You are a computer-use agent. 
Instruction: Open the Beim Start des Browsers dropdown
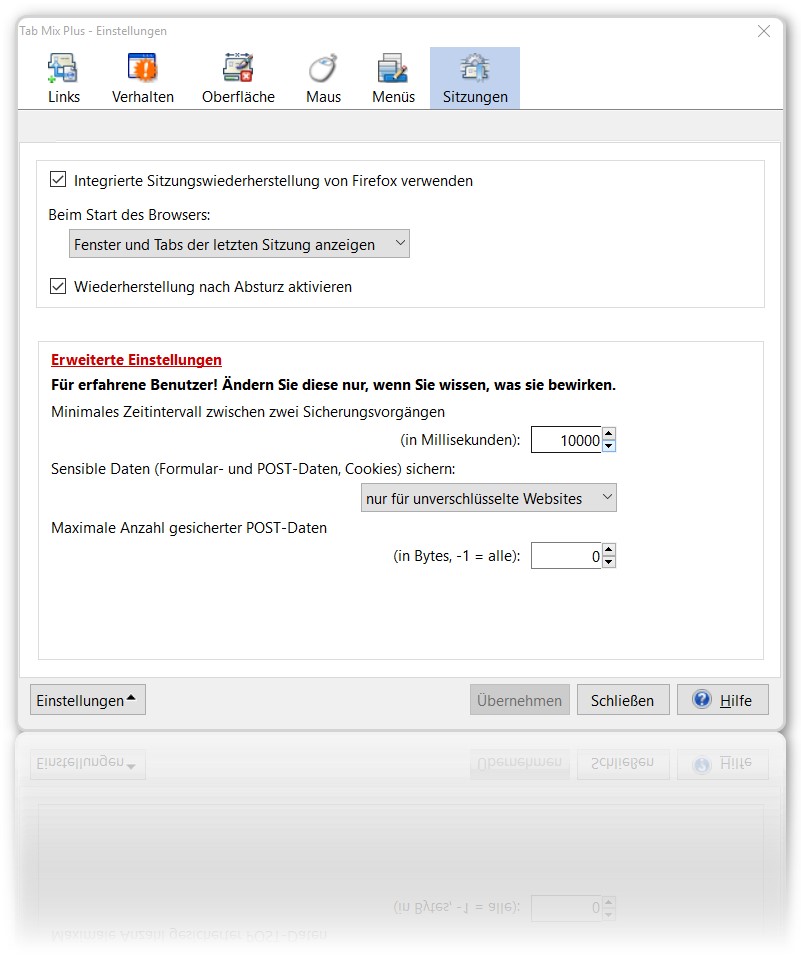(239, 244)
